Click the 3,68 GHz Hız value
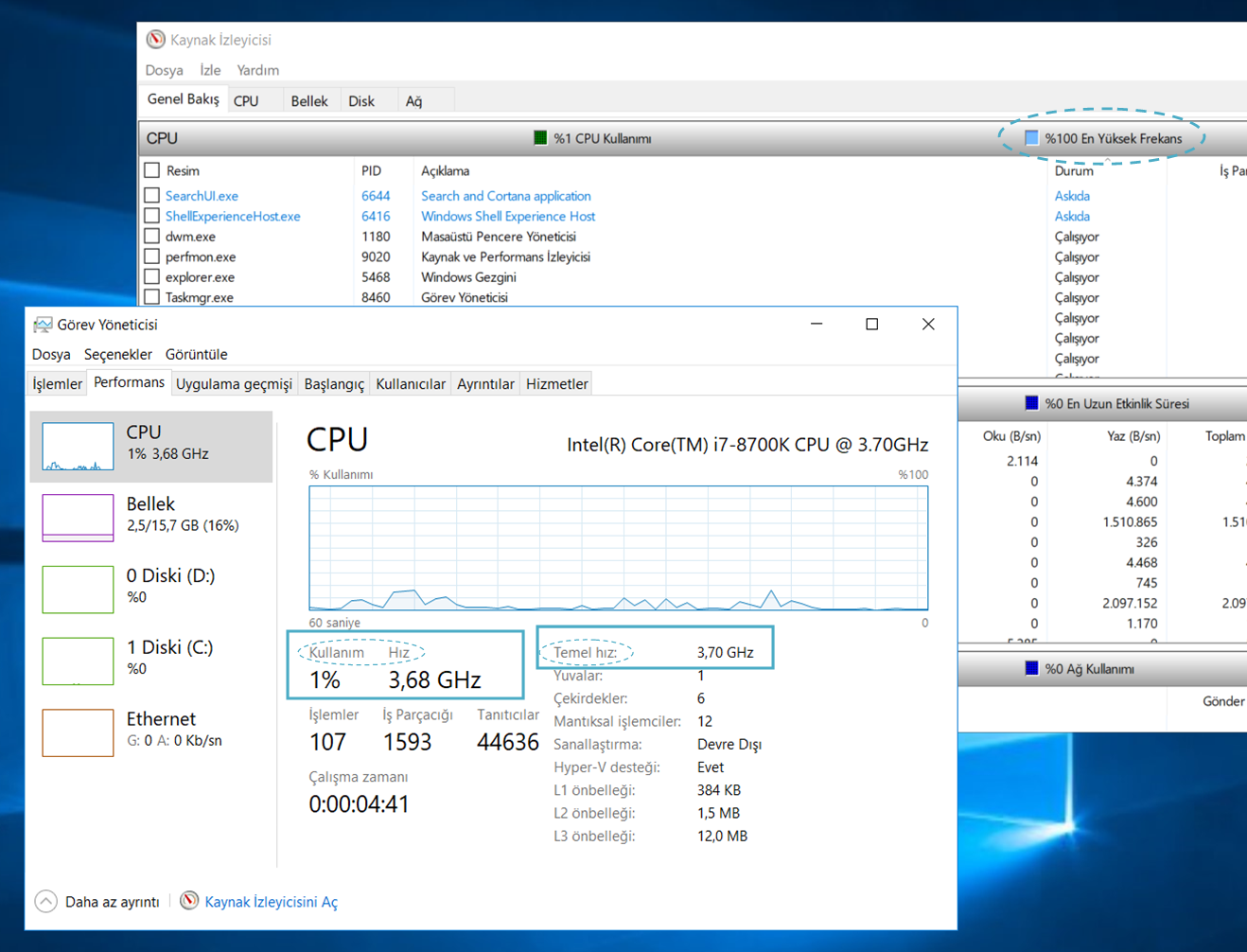1247x952 pixels. [x=434, y=679]
